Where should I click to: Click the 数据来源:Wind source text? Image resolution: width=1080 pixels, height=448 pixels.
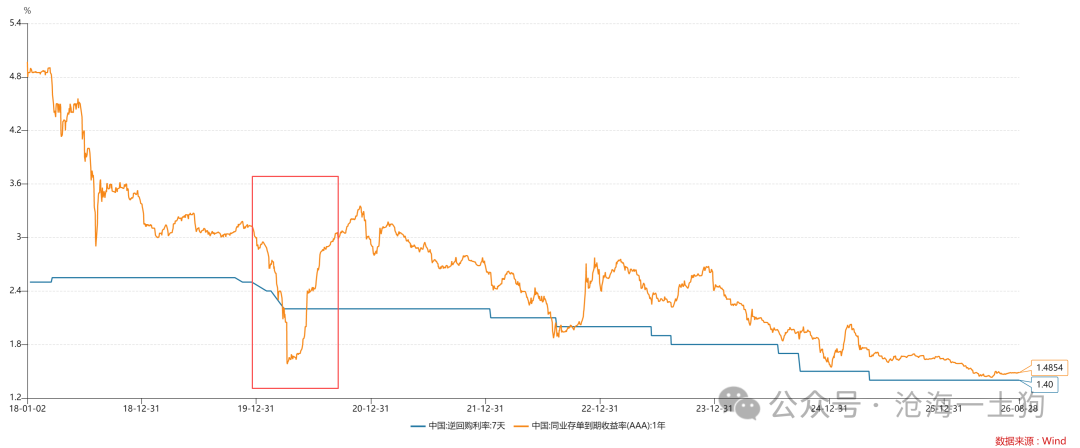[x=1030, y=440]
